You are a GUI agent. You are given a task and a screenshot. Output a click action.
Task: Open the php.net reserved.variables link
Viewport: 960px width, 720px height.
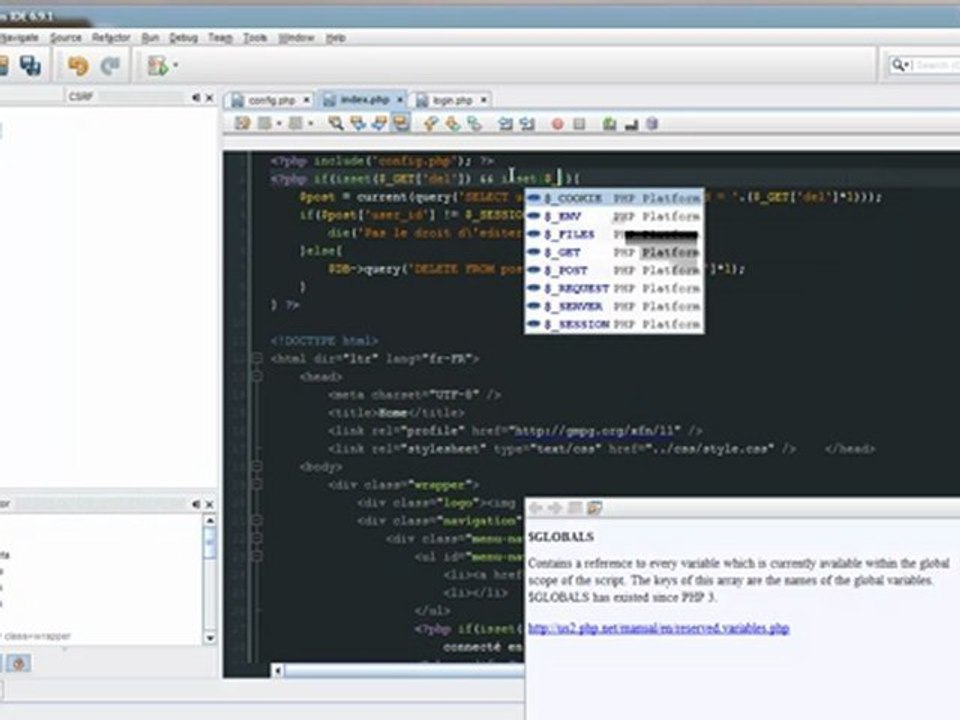coord(659,629)
